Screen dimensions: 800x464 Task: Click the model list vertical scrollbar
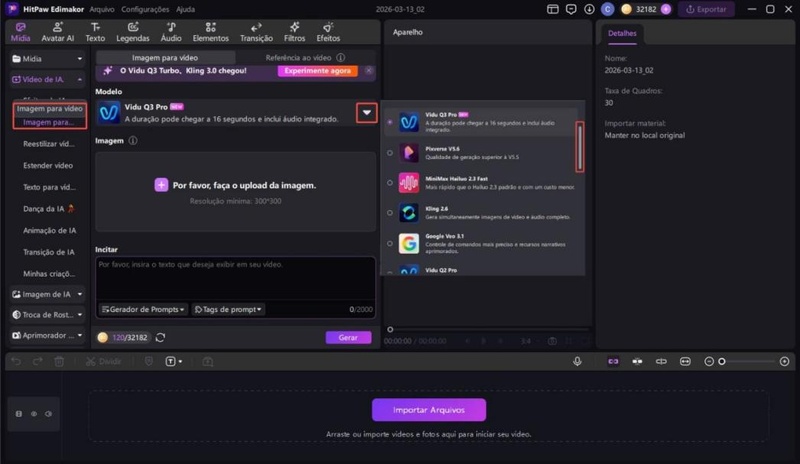click(x=580, y=148)
